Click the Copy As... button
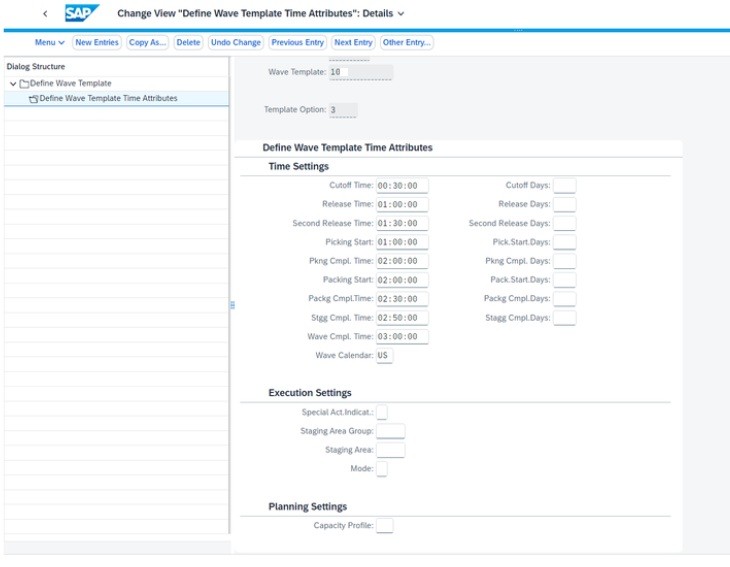 pyautogui.click(x=148, y=43)
